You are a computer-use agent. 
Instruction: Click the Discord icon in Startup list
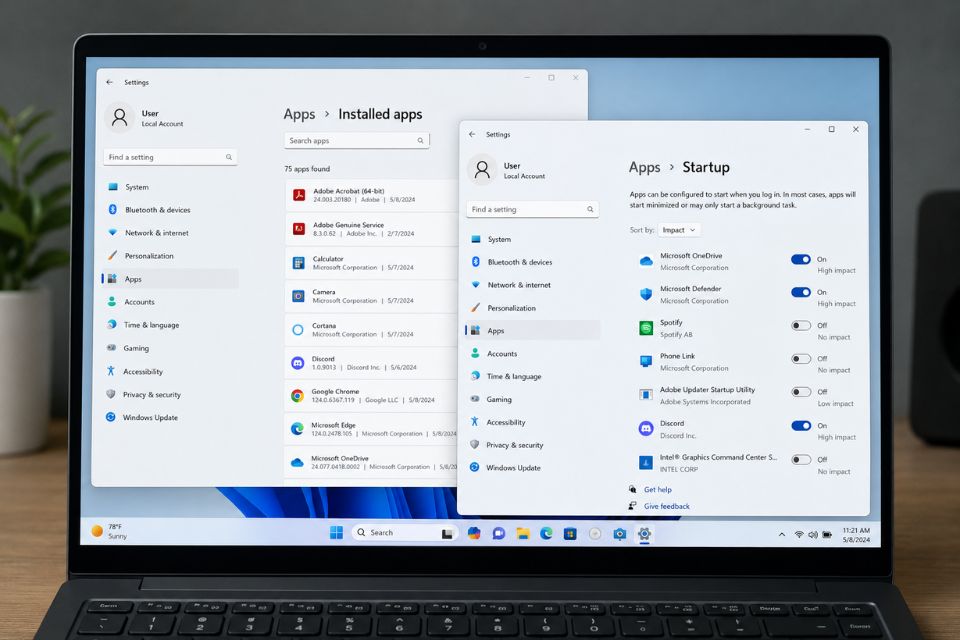pos(646,429)
